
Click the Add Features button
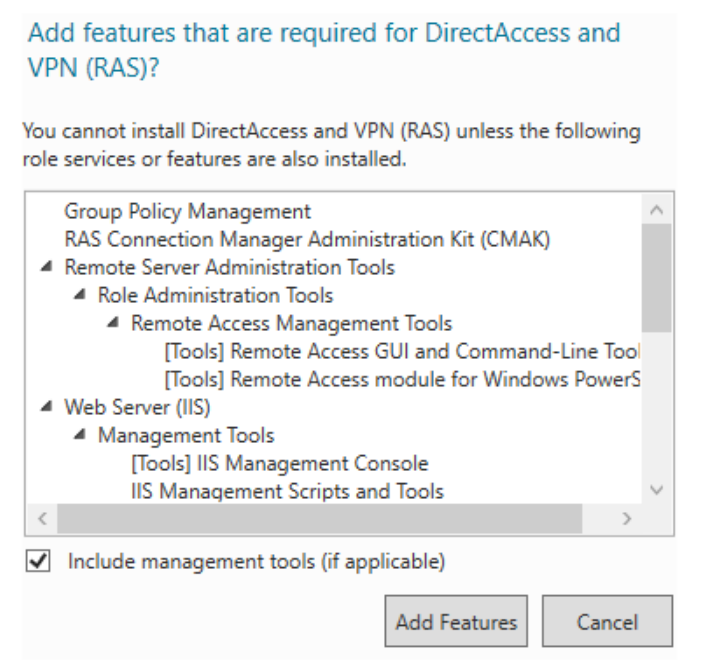point(456,622)
